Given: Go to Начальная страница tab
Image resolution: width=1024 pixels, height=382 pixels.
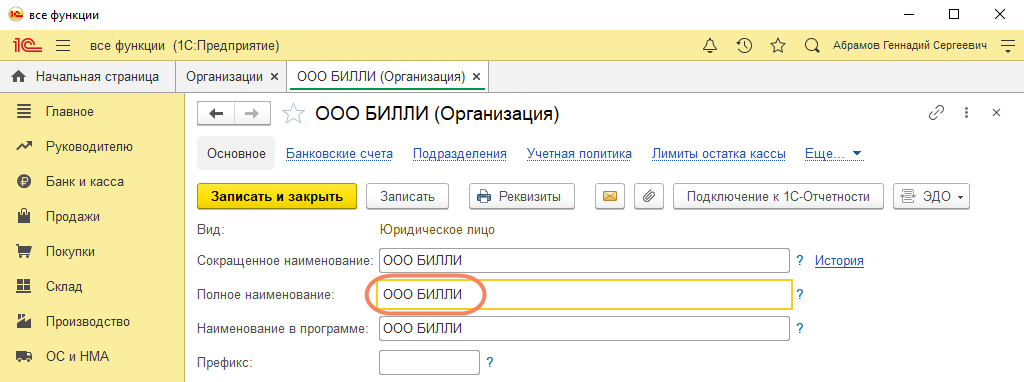Looking at the screenshot, I should pos(88,76).
